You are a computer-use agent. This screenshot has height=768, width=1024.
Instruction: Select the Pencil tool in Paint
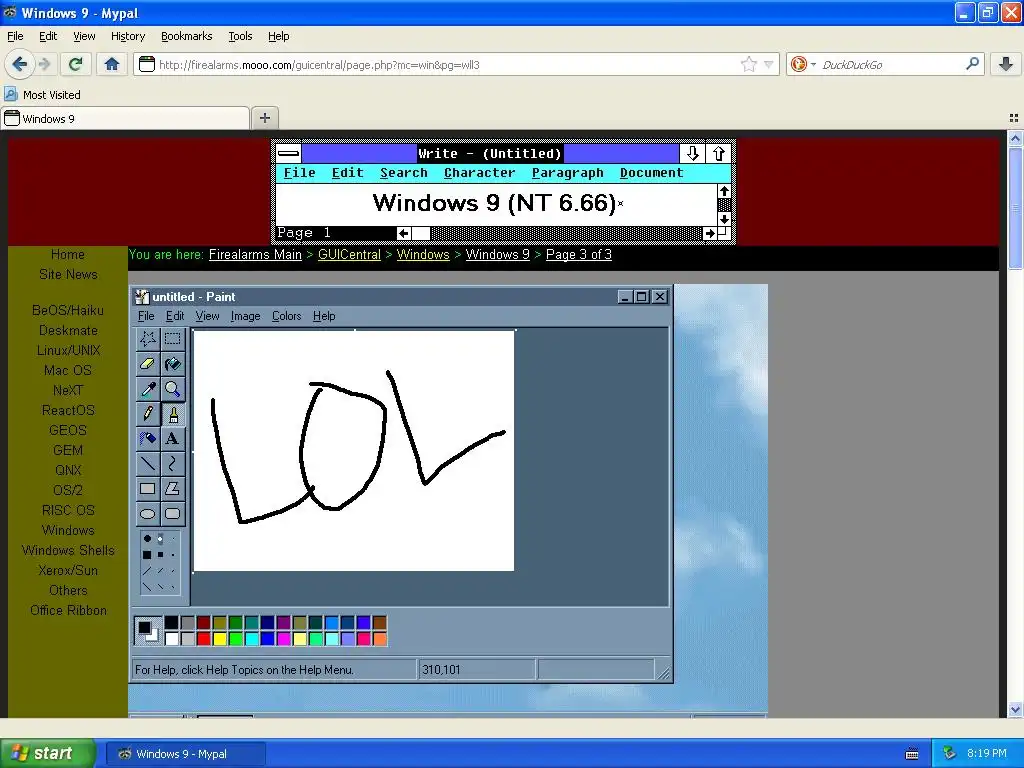point(148,414)
